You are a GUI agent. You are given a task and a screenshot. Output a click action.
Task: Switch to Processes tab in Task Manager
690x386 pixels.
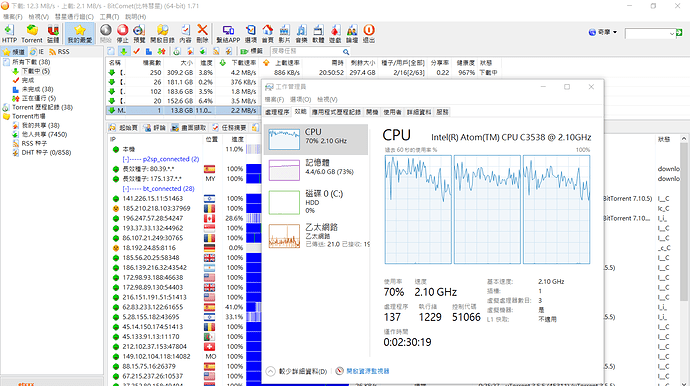pyautogui.click(x=277, y=112)
